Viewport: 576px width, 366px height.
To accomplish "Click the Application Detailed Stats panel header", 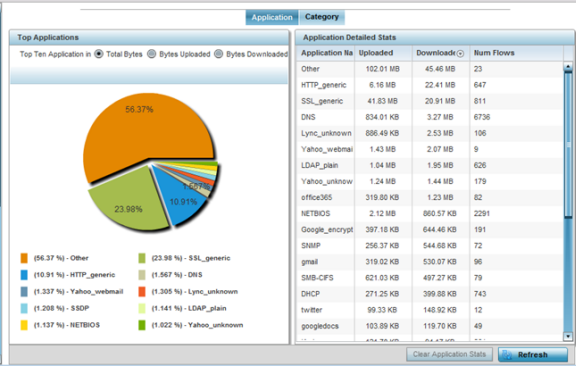I will 434,37.
